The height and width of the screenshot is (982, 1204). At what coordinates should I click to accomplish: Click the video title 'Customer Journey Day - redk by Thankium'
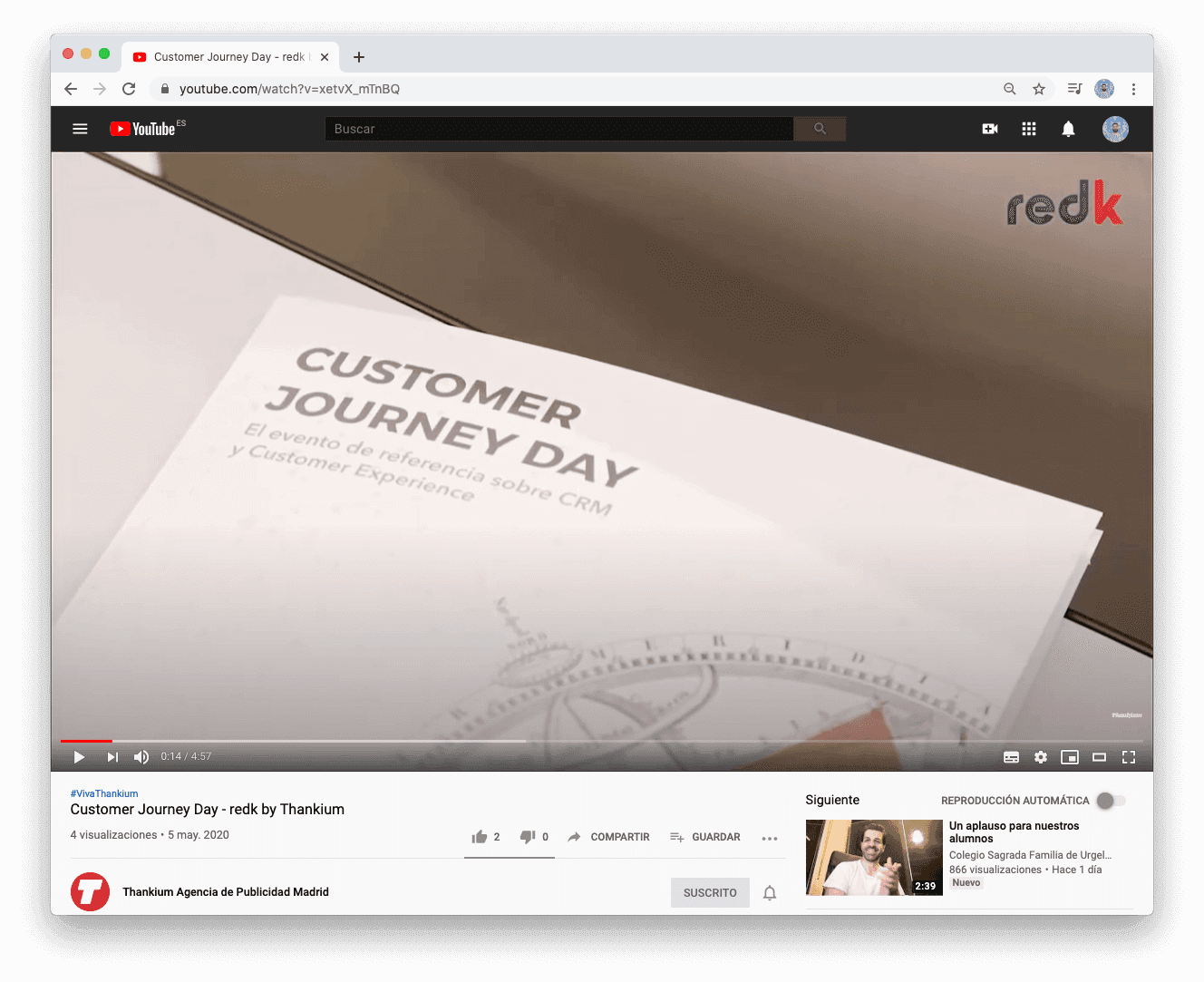click(208, 810)
